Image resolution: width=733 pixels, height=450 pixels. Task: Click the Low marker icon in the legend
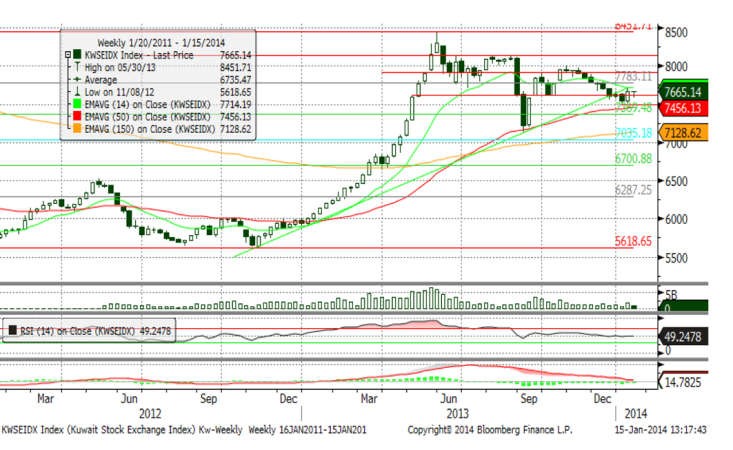click(77, 92)
